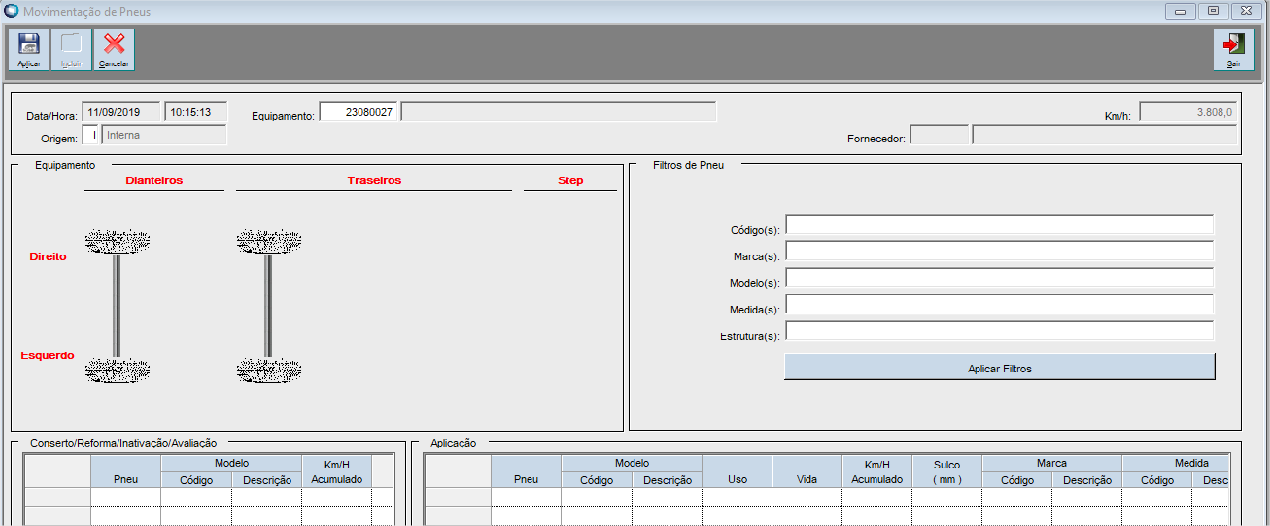Click the Esquerdo side label

click(48, 355)
